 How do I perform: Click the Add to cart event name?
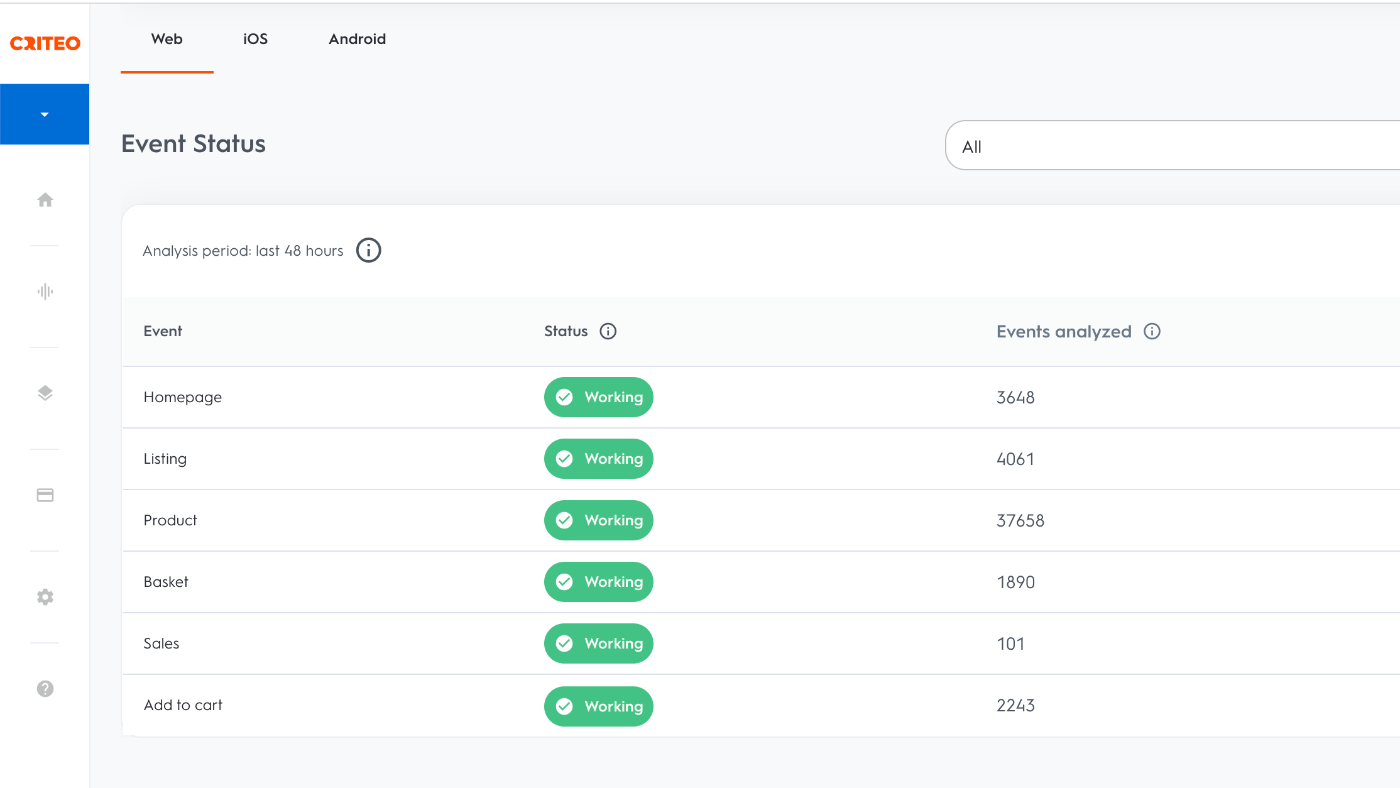(x=183, y=706)
